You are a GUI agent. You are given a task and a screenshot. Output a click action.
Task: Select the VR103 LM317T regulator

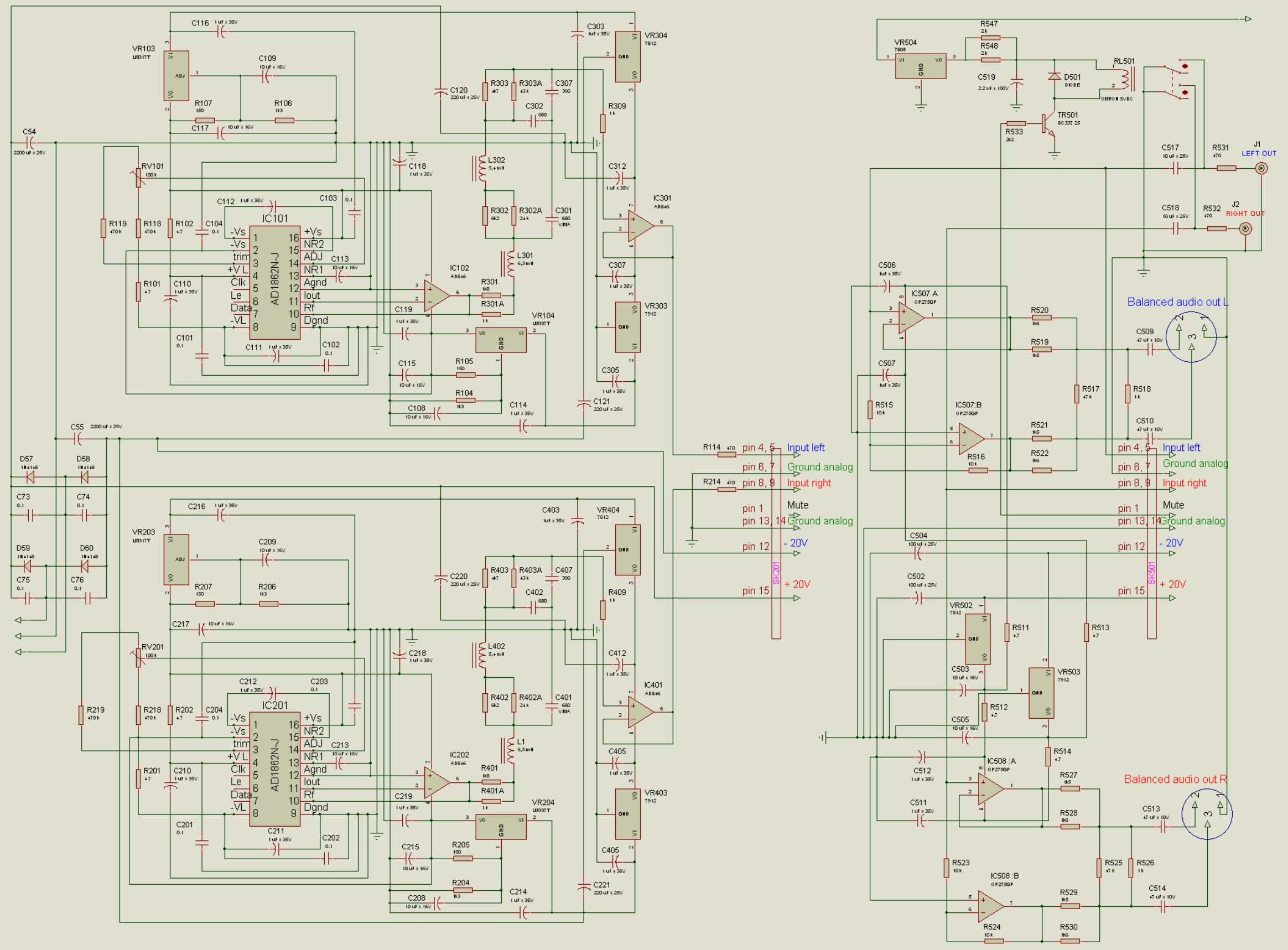[x=176, y=75]
